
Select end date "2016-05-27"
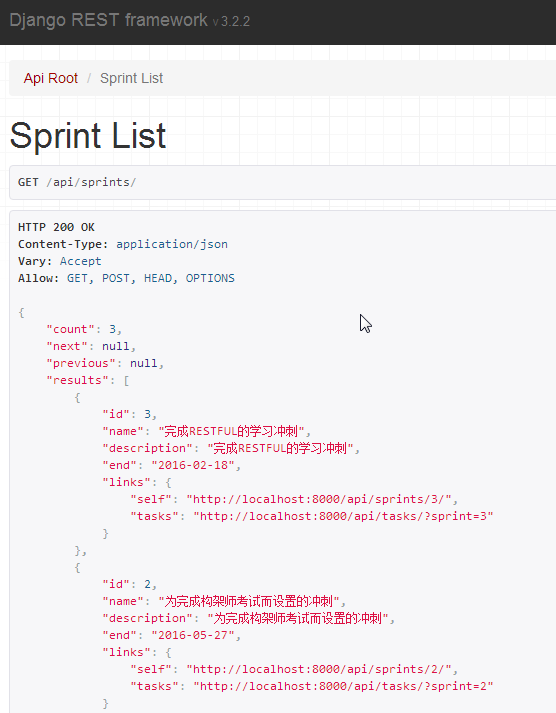193,635
